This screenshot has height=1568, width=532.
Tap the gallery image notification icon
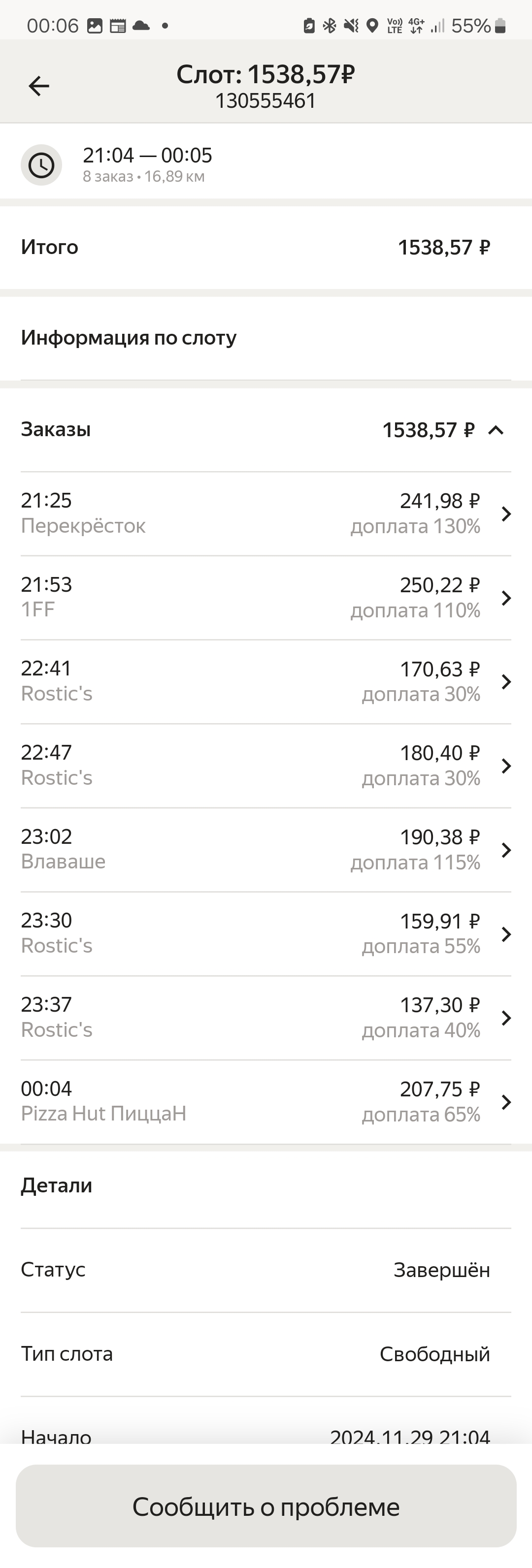pyautogui.click(x=95, y=26)
